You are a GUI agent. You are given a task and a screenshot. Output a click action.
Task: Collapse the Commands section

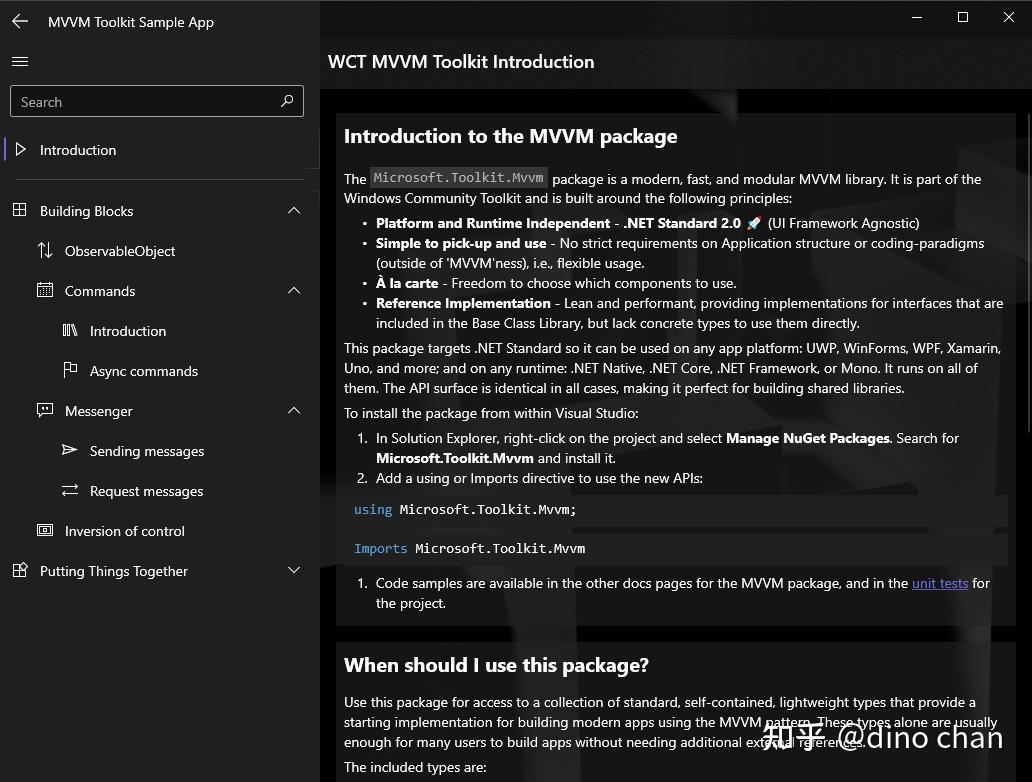(x=293, y=290)
